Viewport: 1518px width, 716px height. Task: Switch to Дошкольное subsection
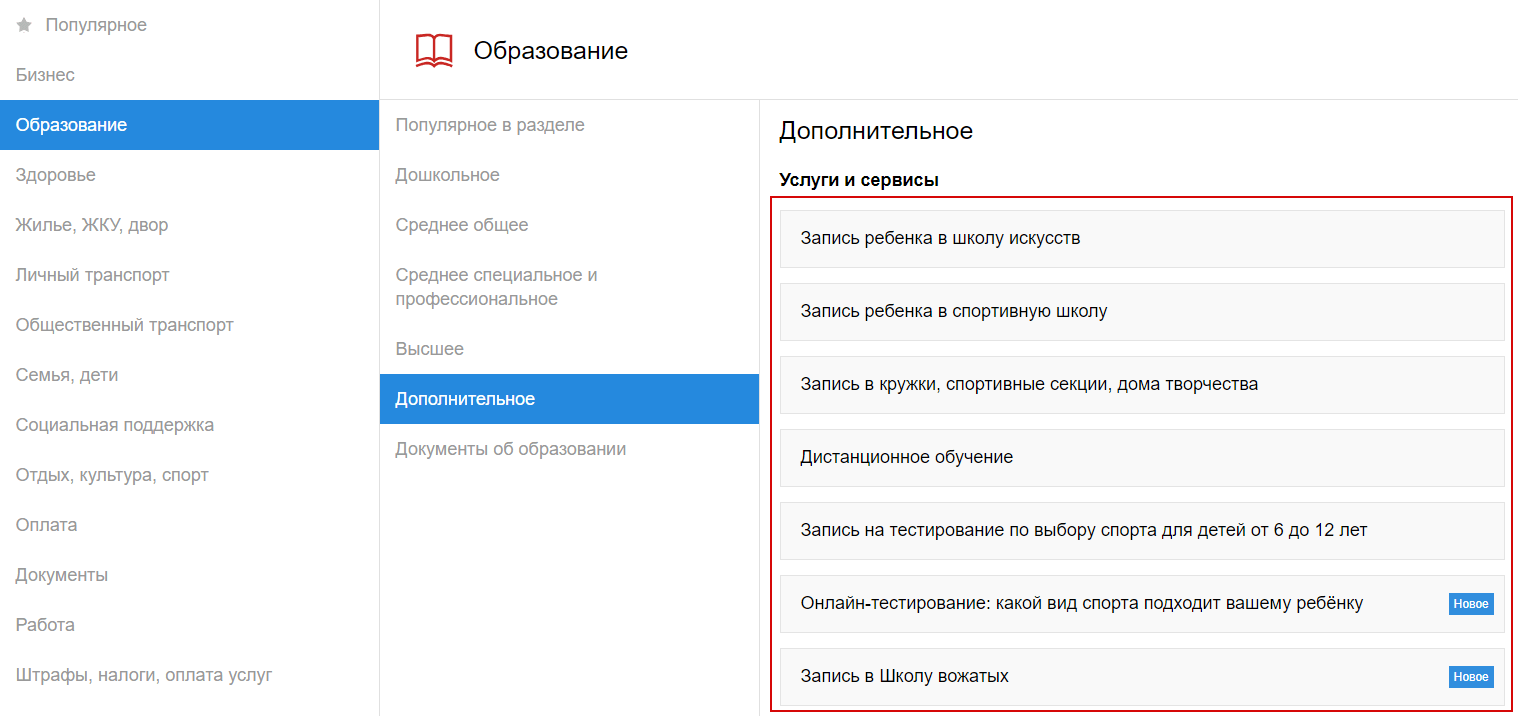pos(447,175)
